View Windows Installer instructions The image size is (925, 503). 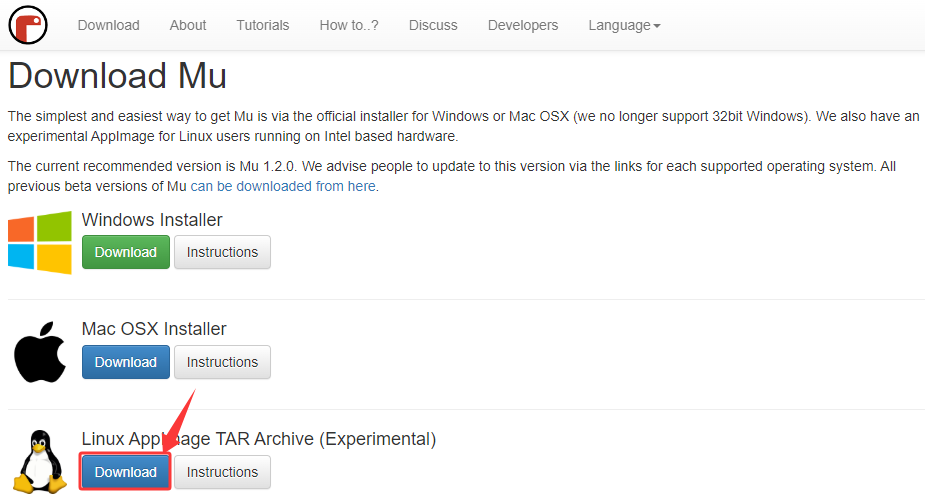tap(222, 252)
